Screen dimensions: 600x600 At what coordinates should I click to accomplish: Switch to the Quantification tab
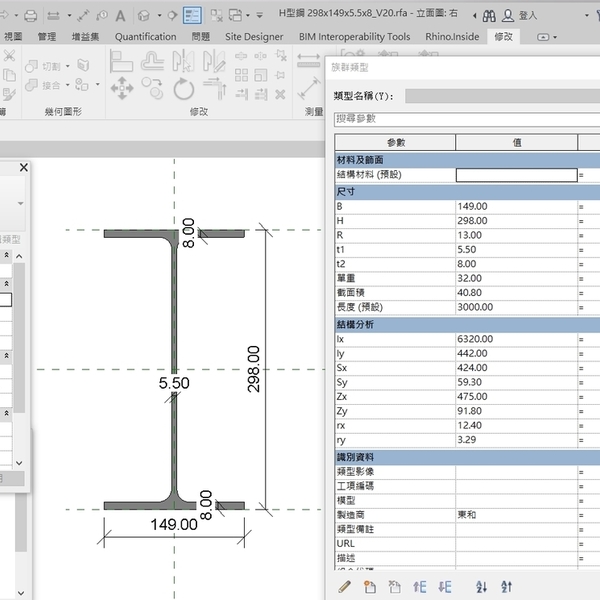153,37
